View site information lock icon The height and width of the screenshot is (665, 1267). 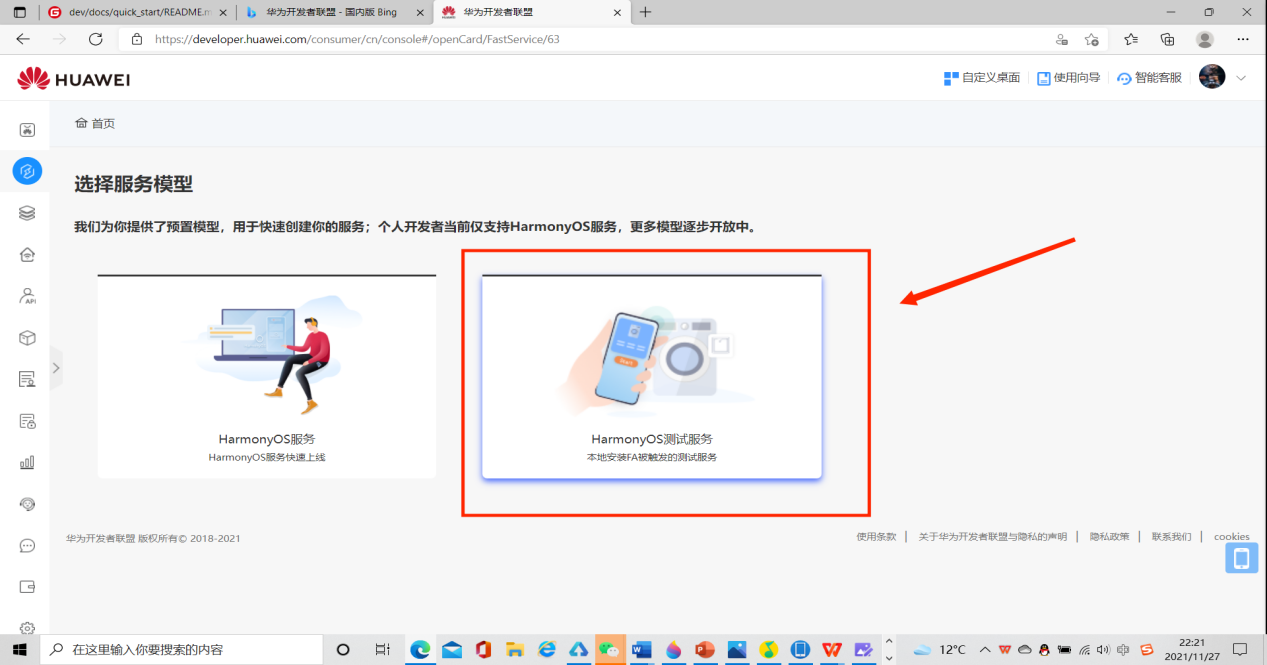pos(137,39)
